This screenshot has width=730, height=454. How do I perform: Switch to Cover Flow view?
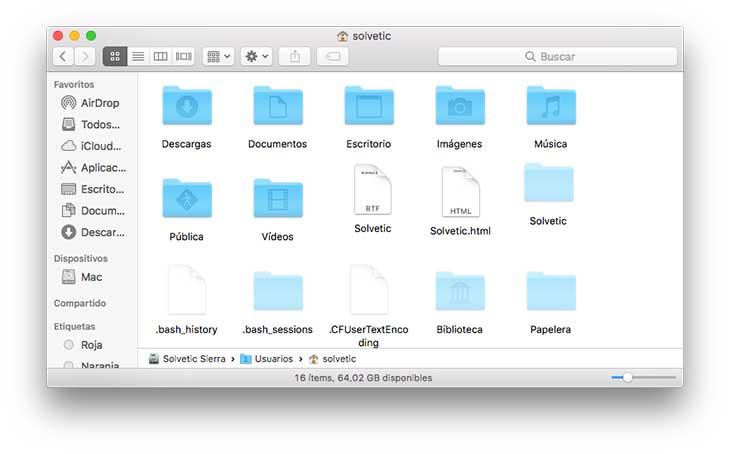183,56
